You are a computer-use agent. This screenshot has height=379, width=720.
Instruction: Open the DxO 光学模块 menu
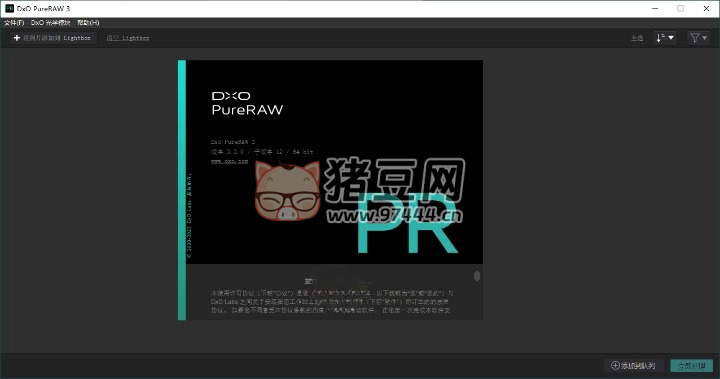pos(51,23)
